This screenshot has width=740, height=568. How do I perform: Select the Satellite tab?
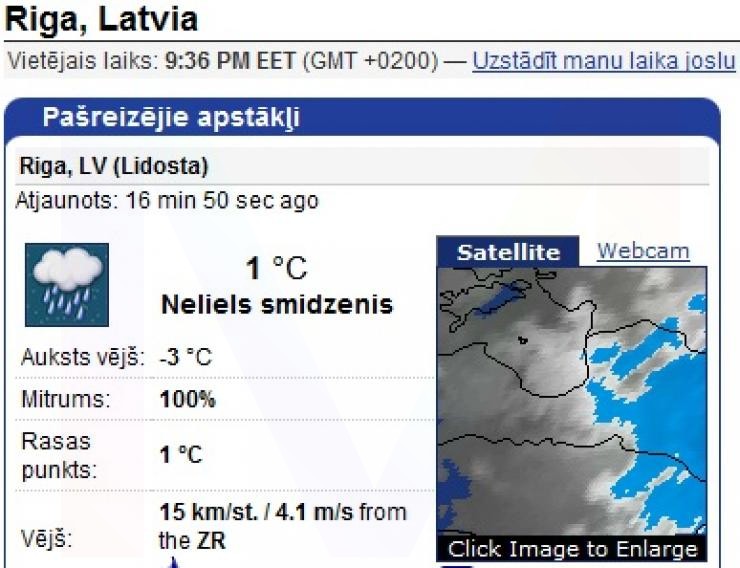pos(508,253)
